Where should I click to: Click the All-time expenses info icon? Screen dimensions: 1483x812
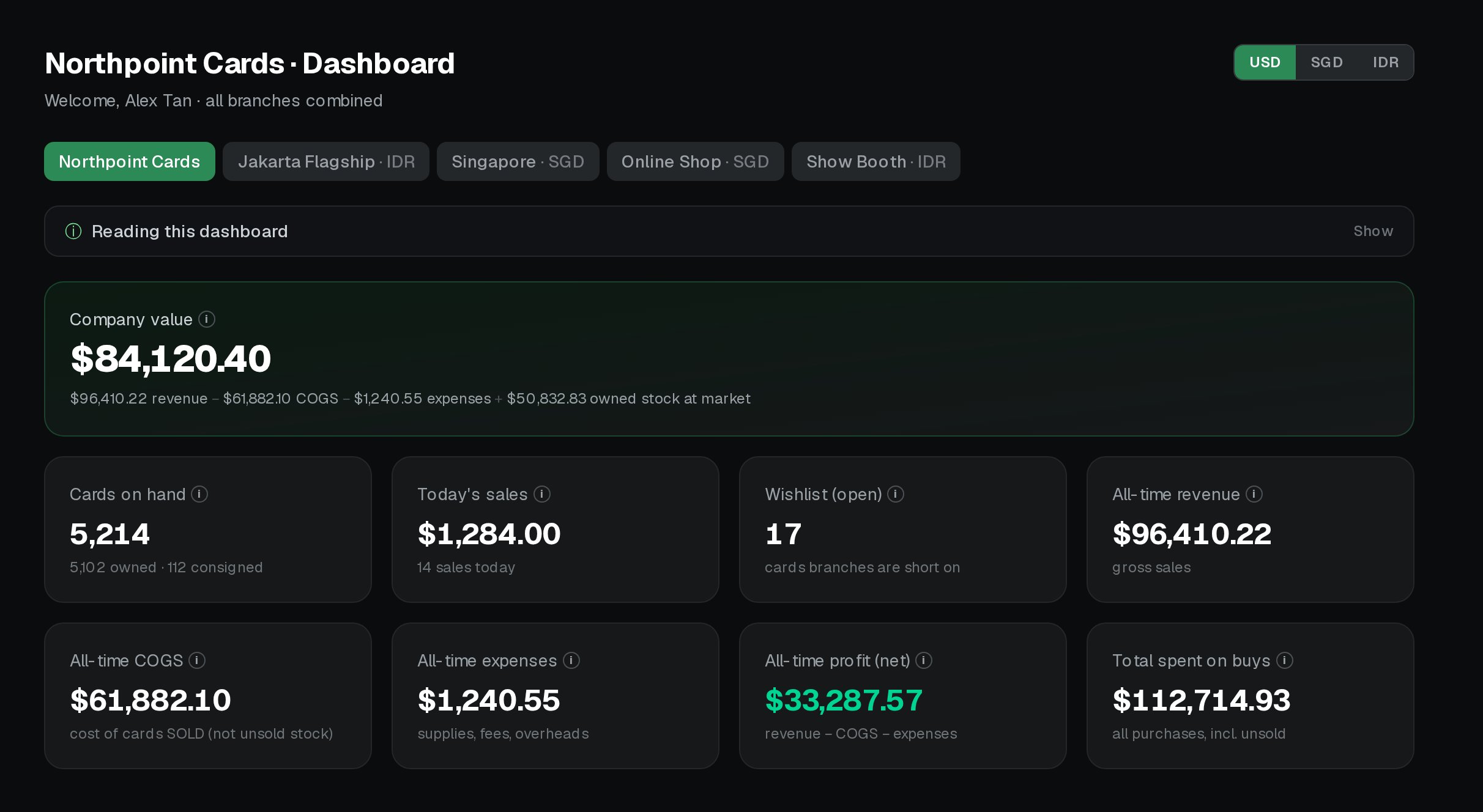571,660
